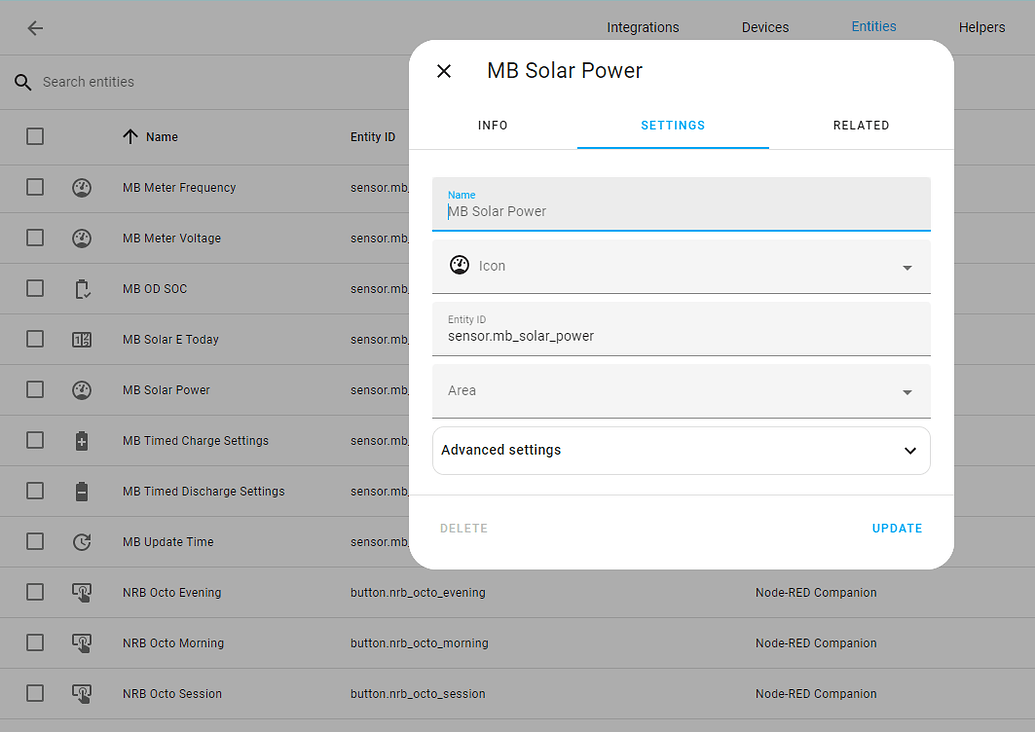The image size is (1035, 732).
Task: Open the Area dropdown
Action: pos(681,391)
